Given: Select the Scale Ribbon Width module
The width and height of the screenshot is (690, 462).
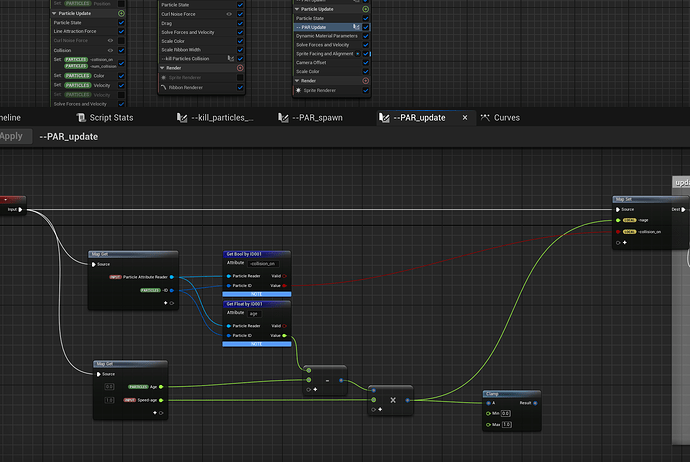Looking at the screenshot, I should 181,50.
